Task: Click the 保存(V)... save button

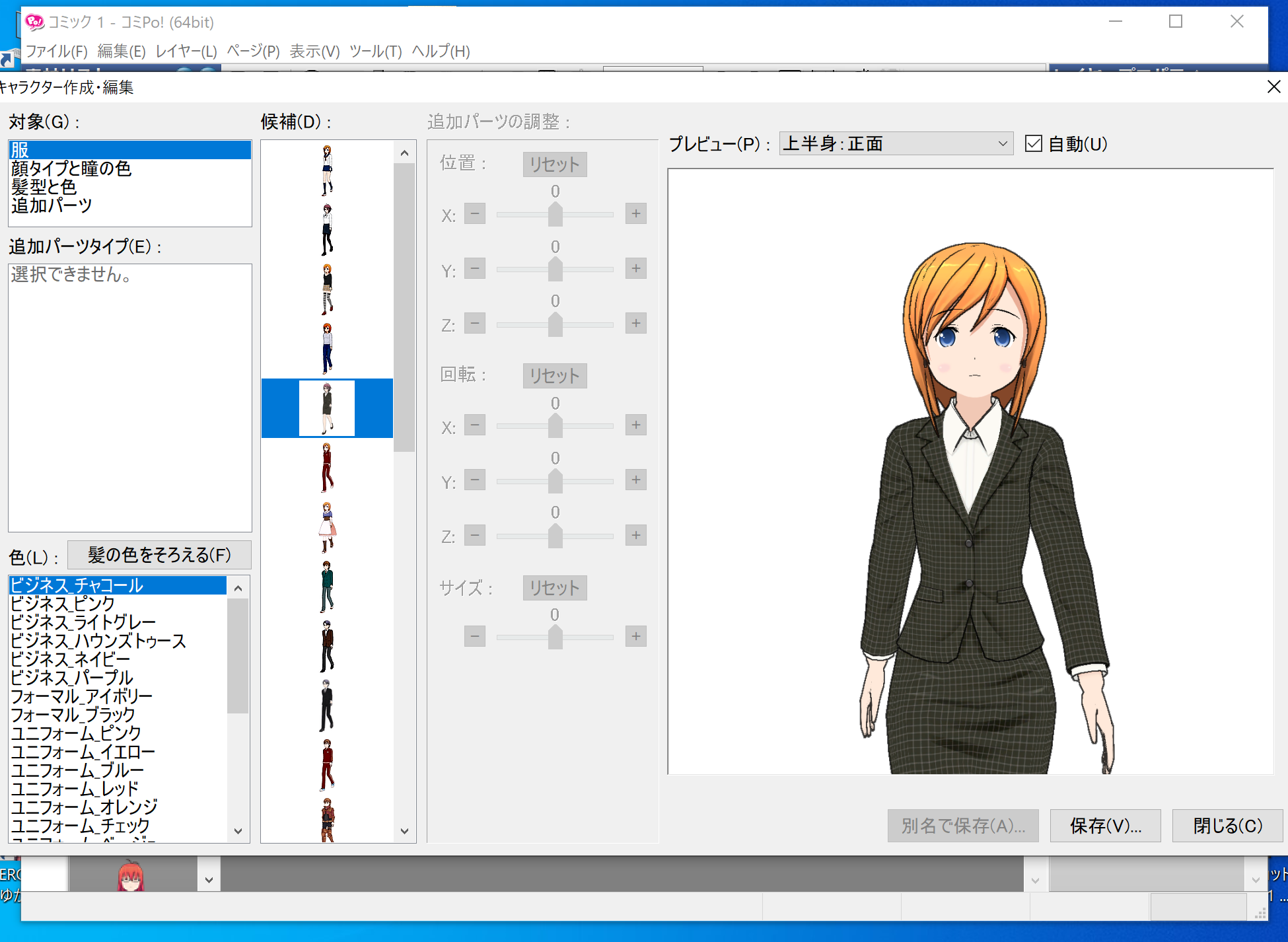Action: tap(1105, 826)
